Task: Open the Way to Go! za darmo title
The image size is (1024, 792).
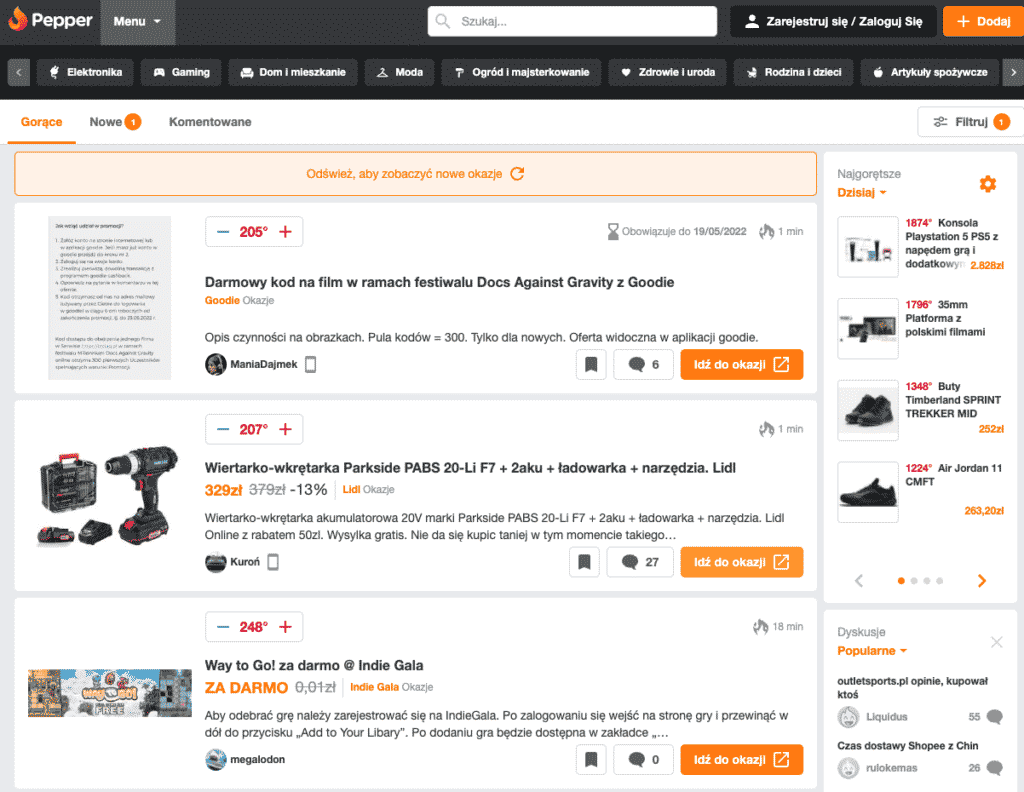Action: click(314, 665)
